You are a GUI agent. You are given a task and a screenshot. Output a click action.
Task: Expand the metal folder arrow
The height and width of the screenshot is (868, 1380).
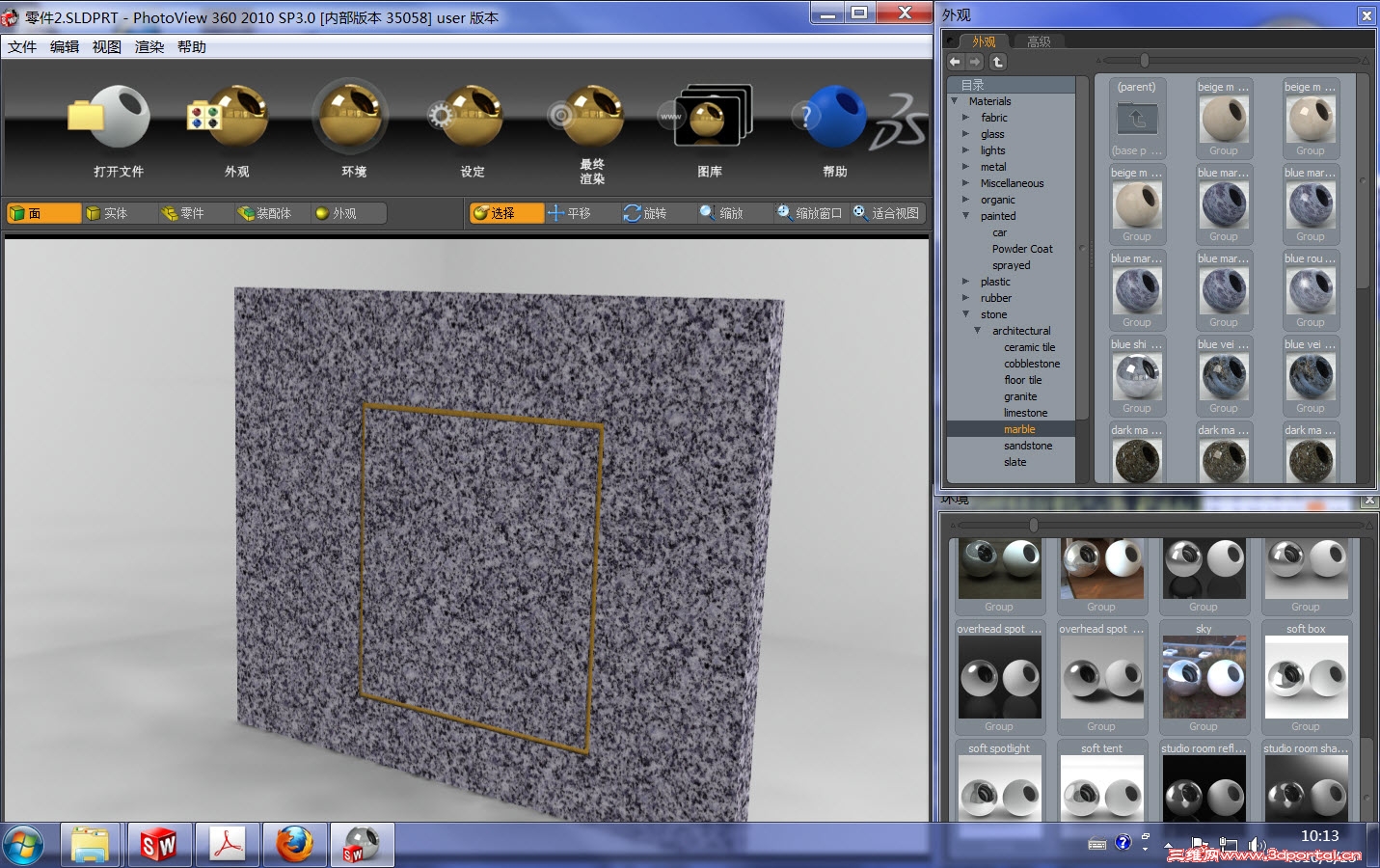tap(965, 167)
